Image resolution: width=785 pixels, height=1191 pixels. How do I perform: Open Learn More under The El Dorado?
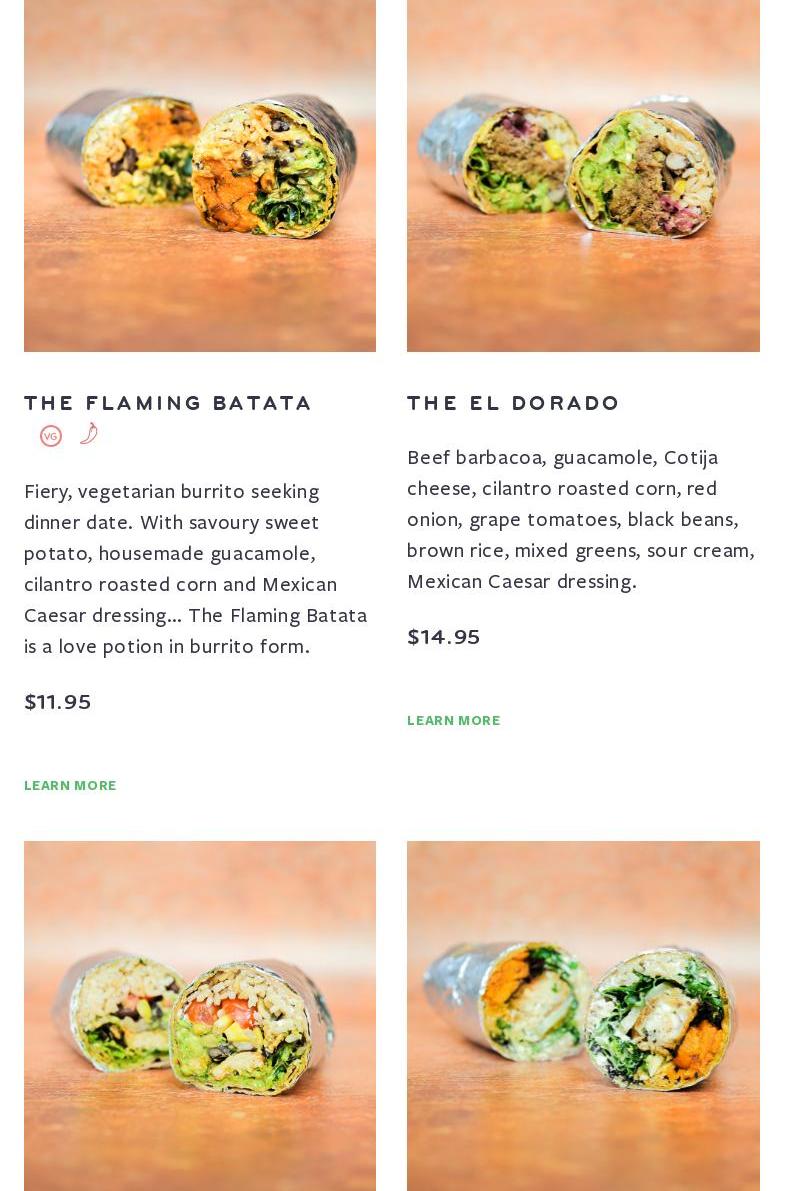[x=453, y=721]
